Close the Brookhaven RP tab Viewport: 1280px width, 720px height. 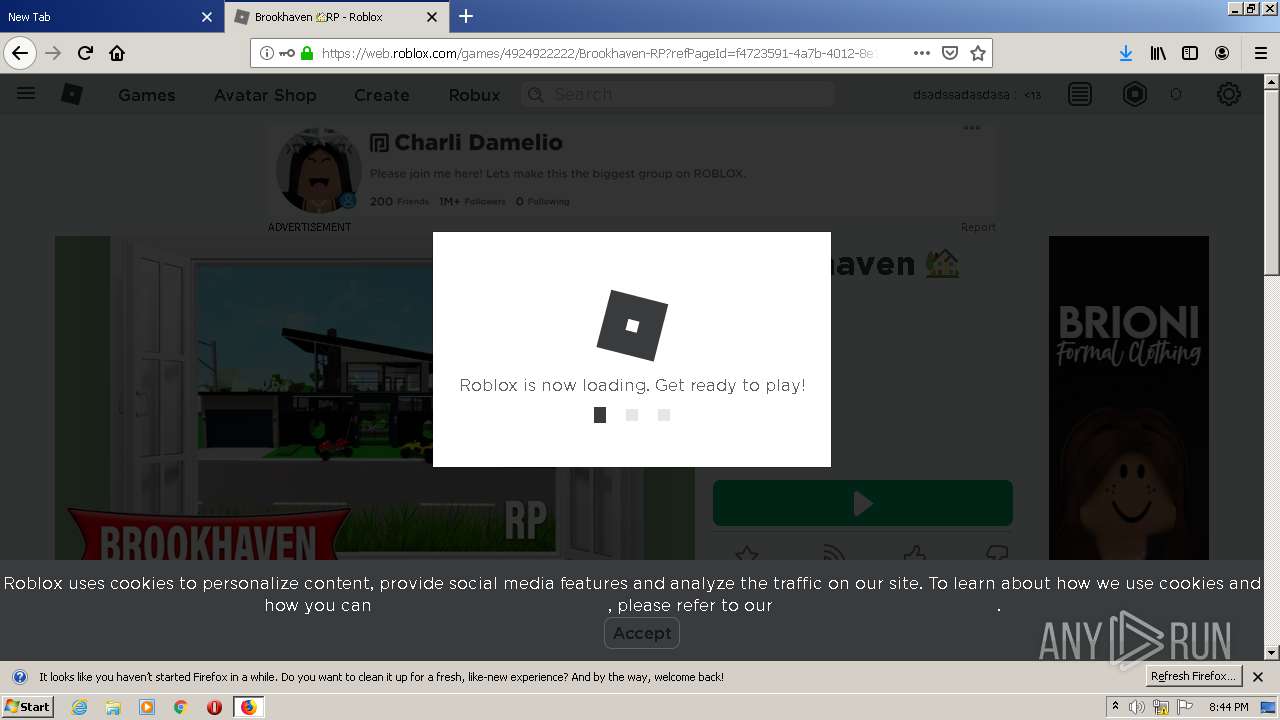point(432,17)
